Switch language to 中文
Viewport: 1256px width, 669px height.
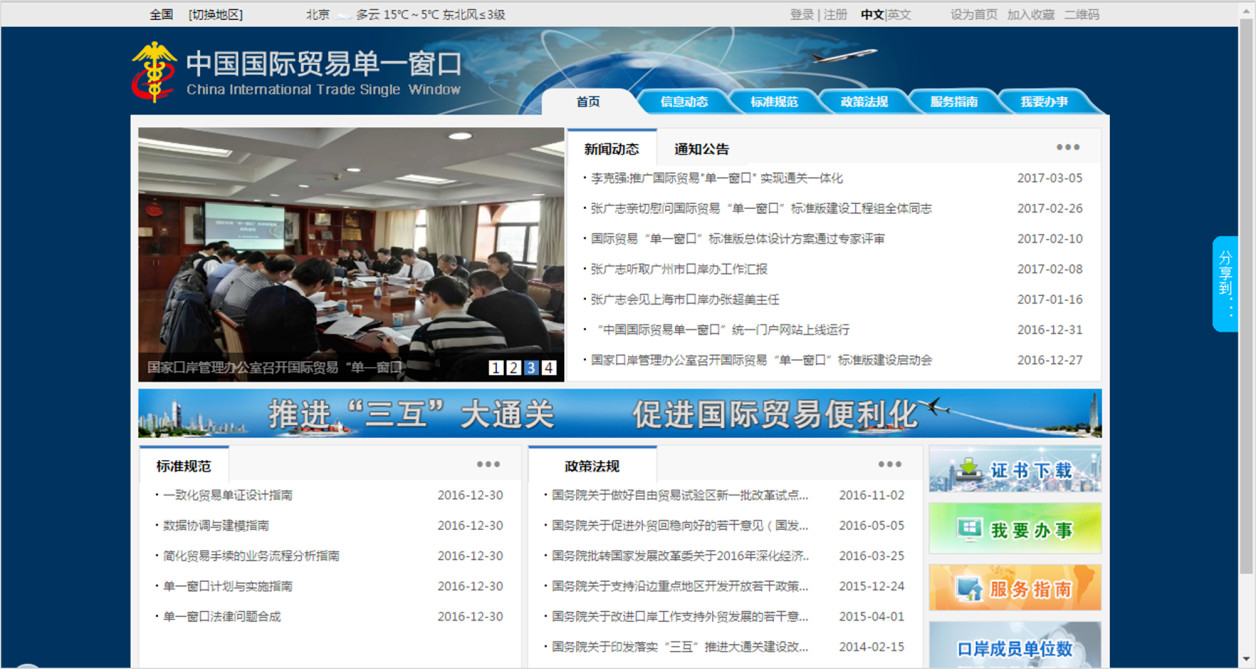click(x=872, y=15)
